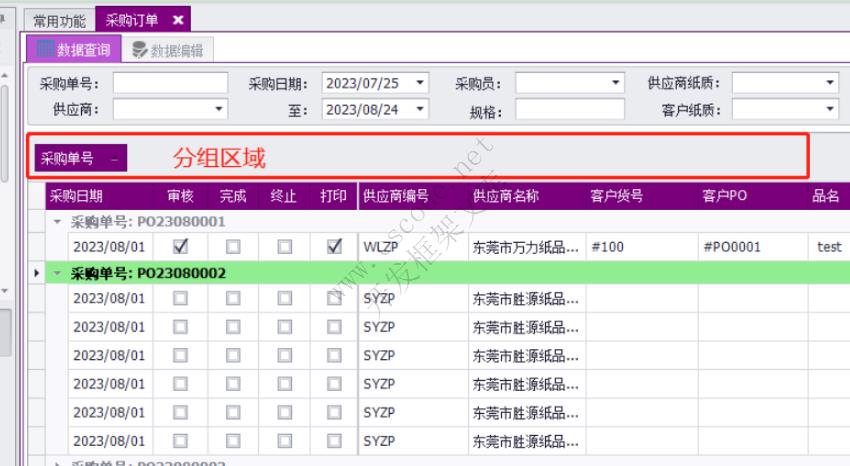Sort by 客户PO column header
Screen dimensions: 850x466
(753, 196)
